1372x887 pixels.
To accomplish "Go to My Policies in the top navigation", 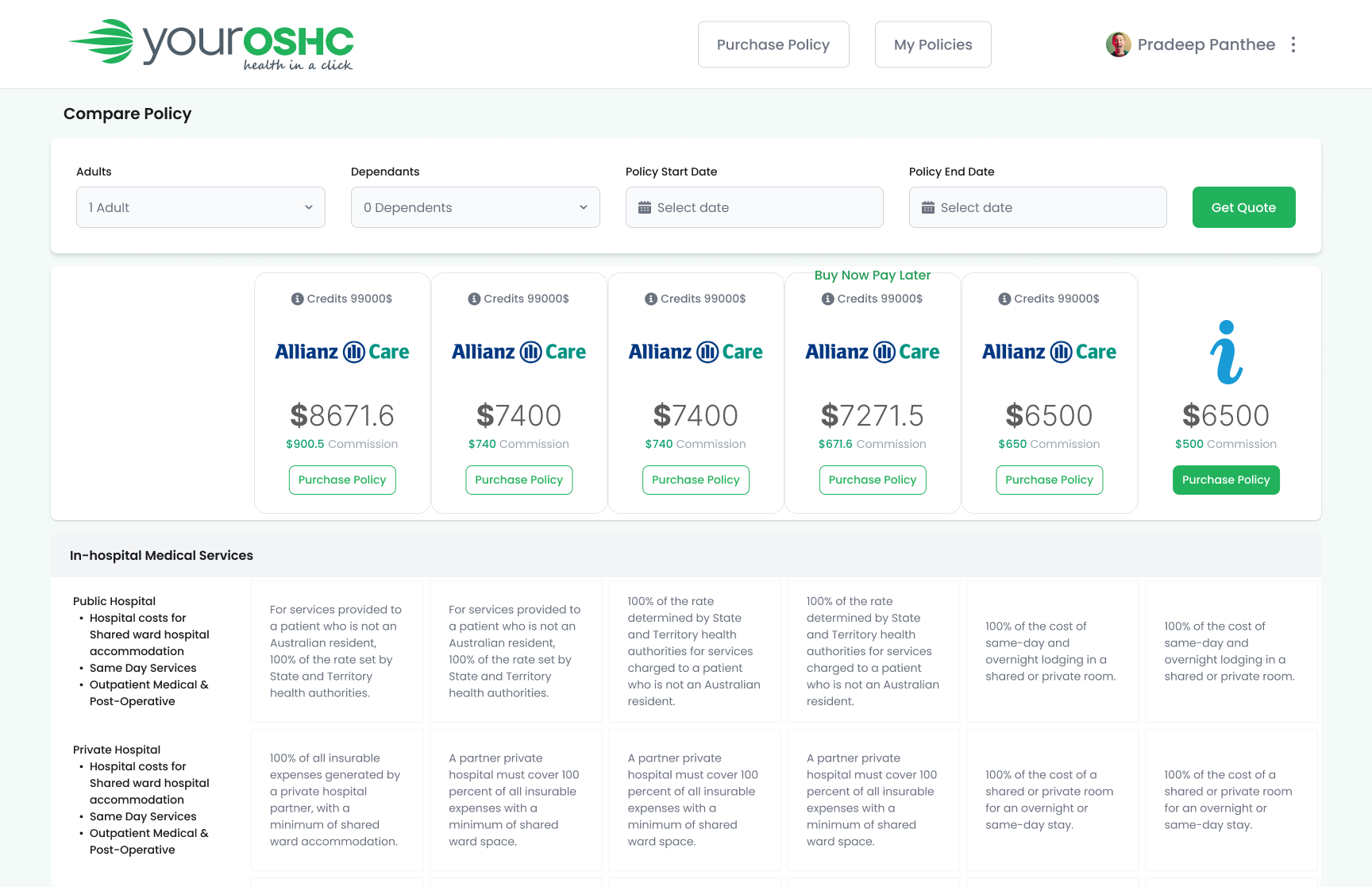I will tap(933, 44).
